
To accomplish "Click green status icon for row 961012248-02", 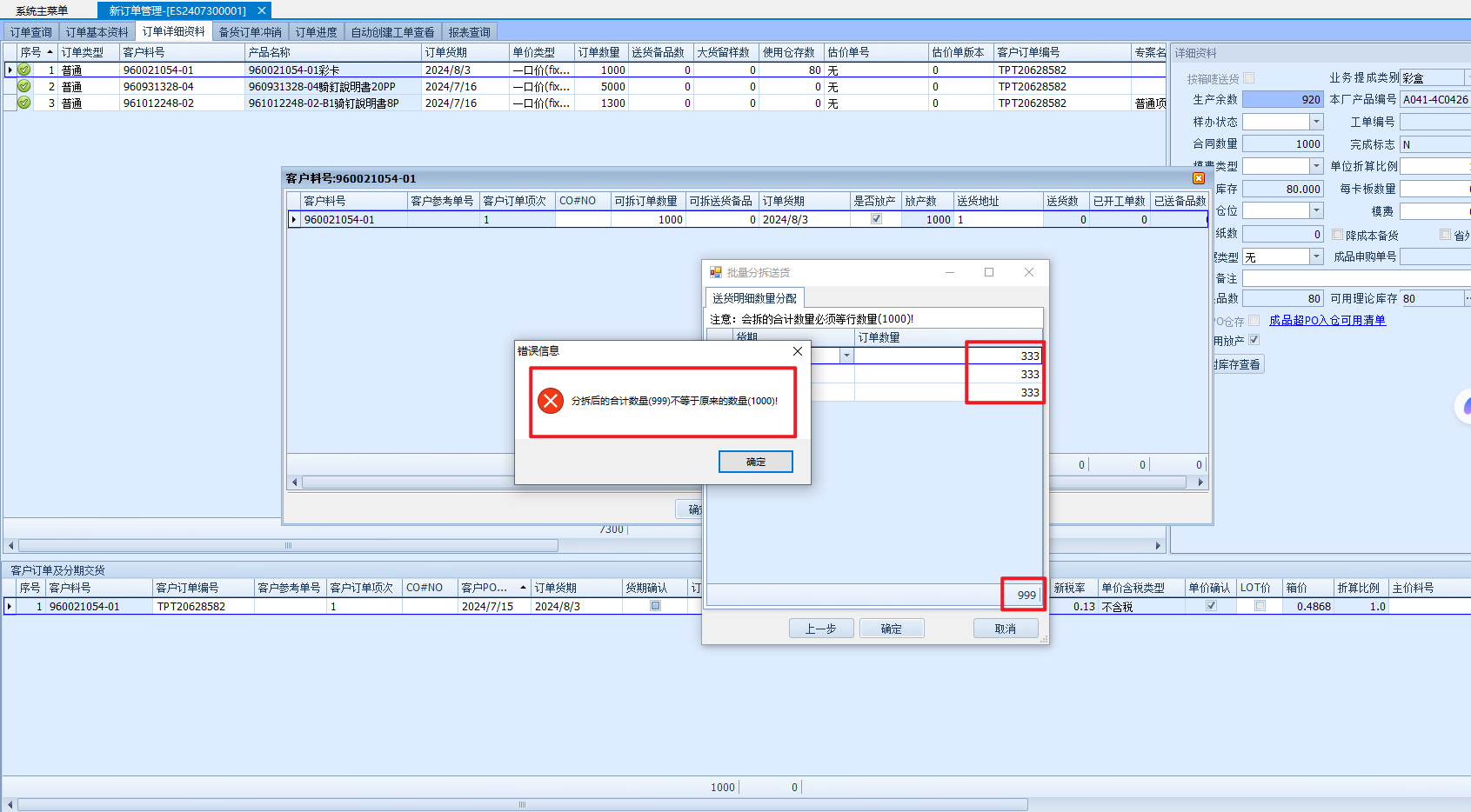I will pos(24,103).
